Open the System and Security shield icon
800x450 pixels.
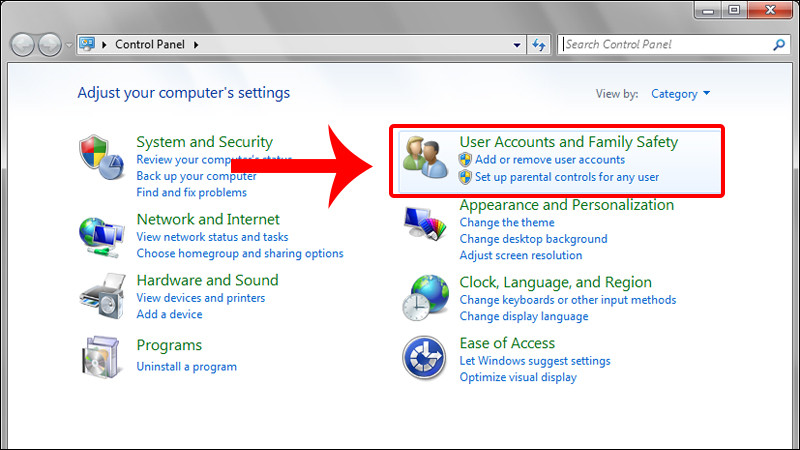pyautogui.click(x=102, y=157)
